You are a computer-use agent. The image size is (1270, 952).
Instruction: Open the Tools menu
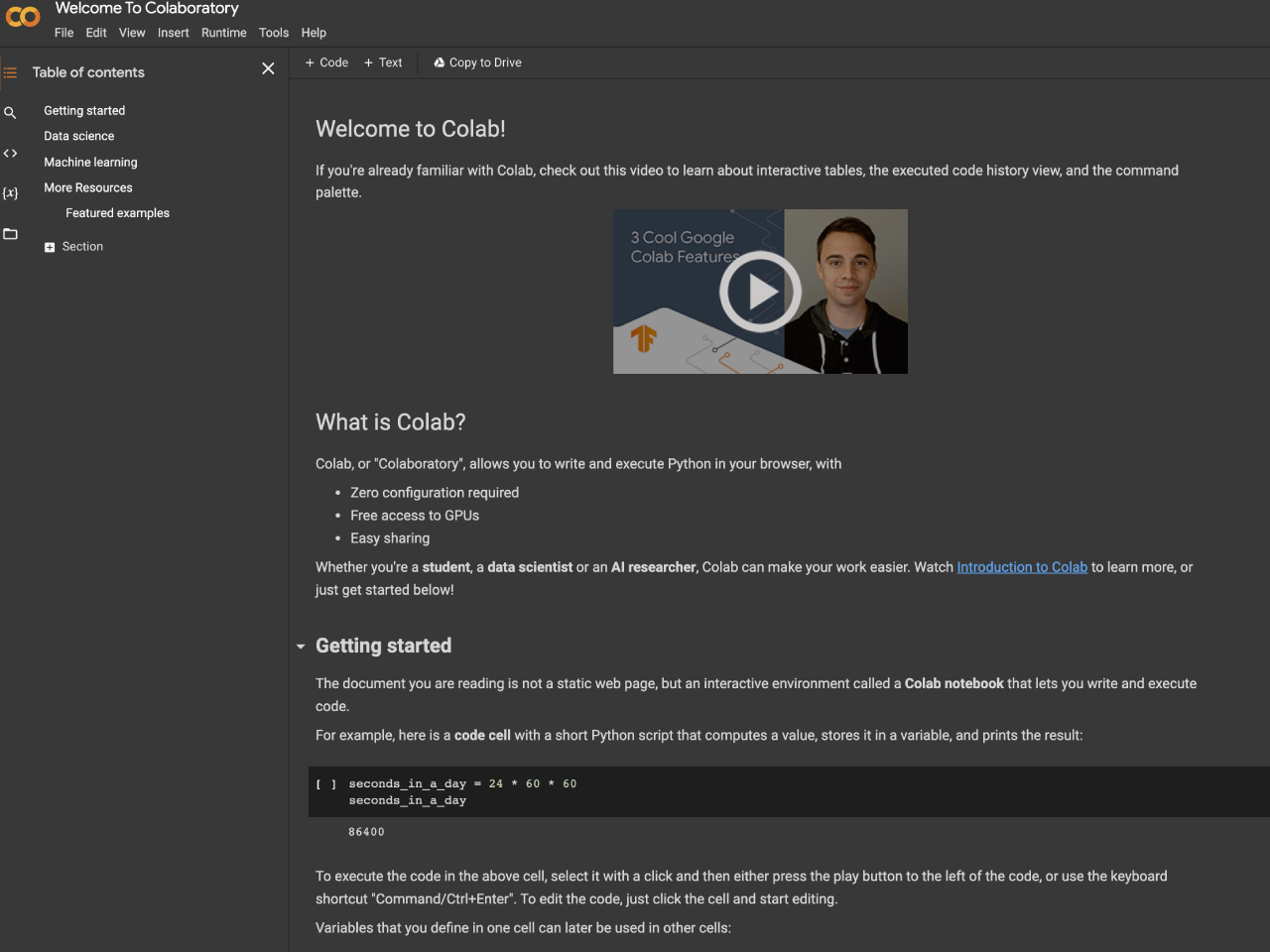click(274, 33)
